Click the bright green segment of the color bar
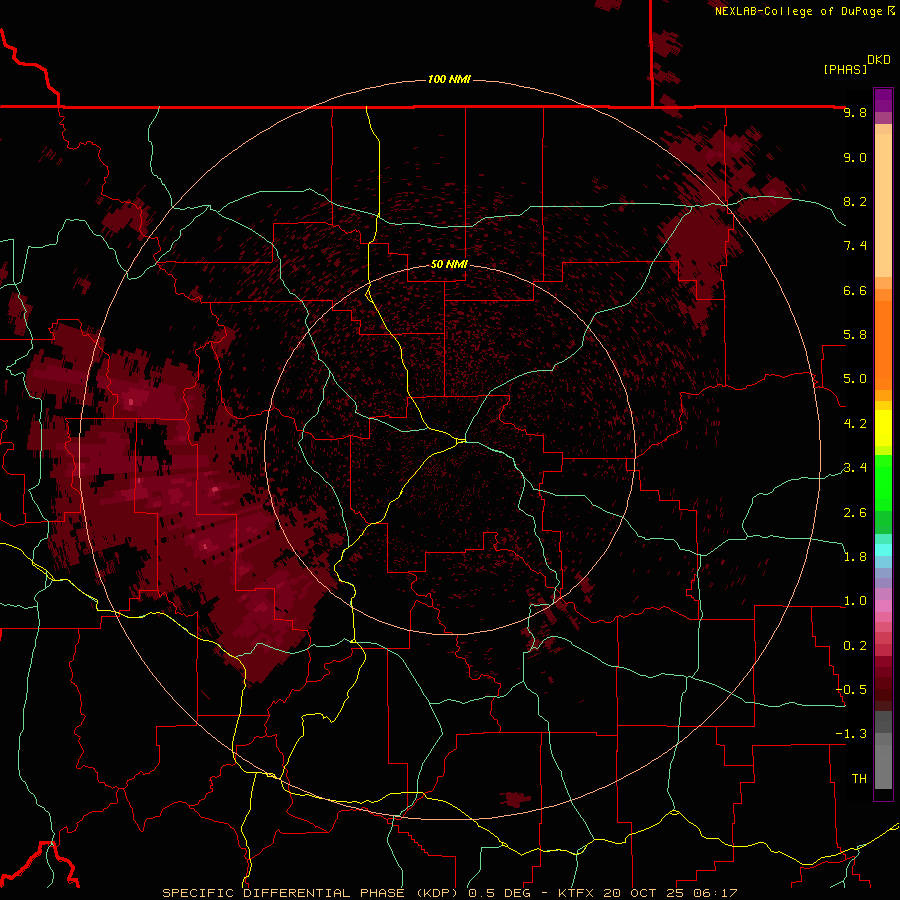The image size is (900, 900). click(883, 483)
